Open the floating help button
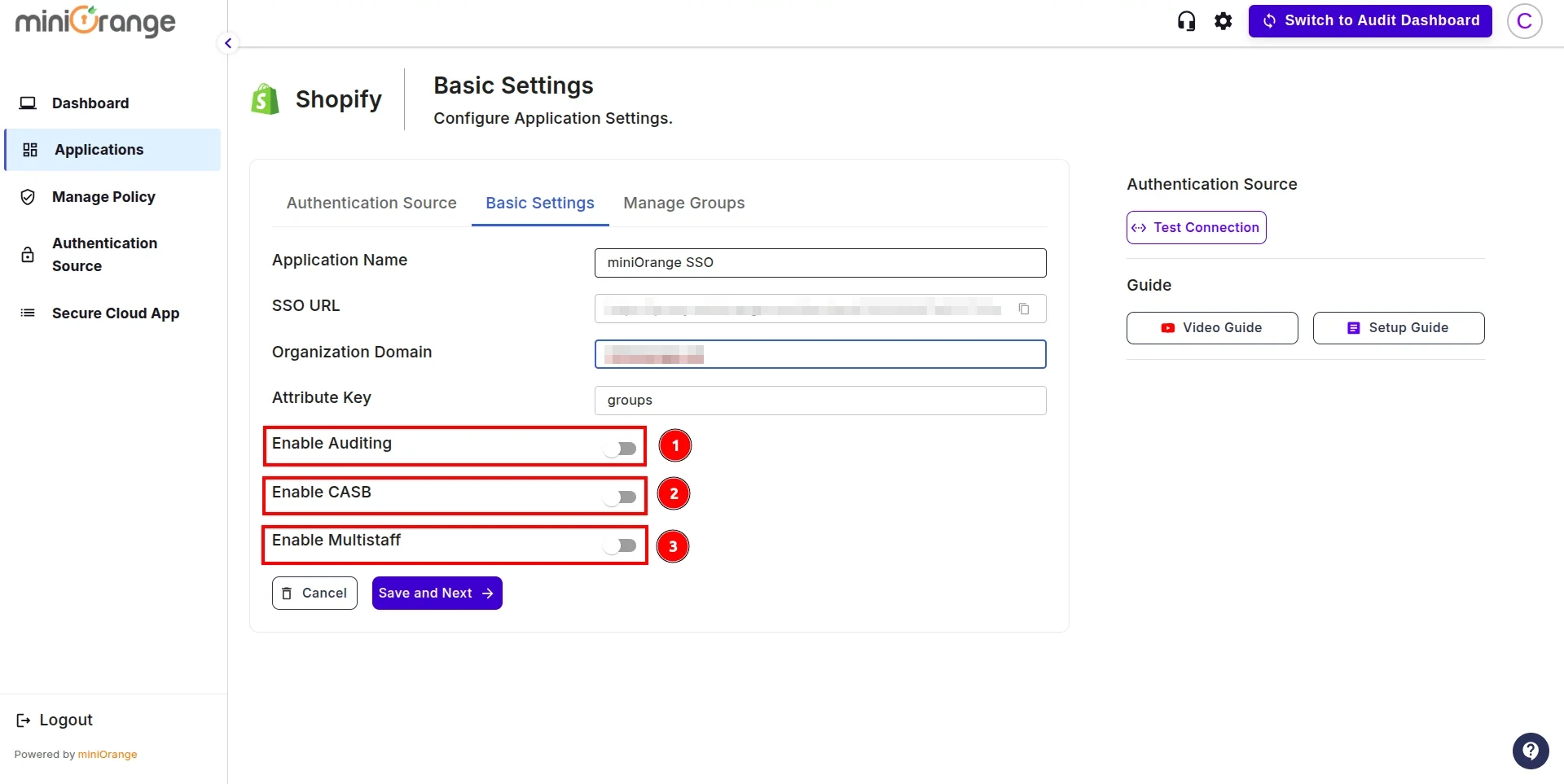The width and height of the screenshot is (1564, 784). (x=1530, y=751)
